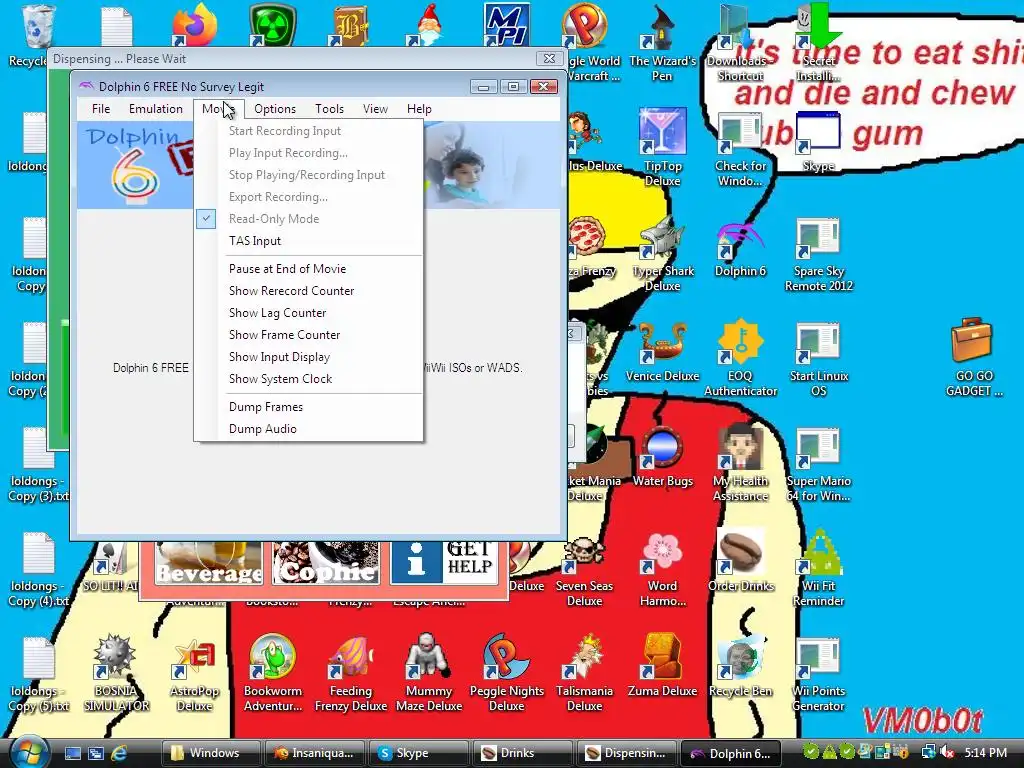This screenshot has height=768, width=1024.
Task: Select Export Recording entry
Action: pyautogui.click(x=309, y=197)
